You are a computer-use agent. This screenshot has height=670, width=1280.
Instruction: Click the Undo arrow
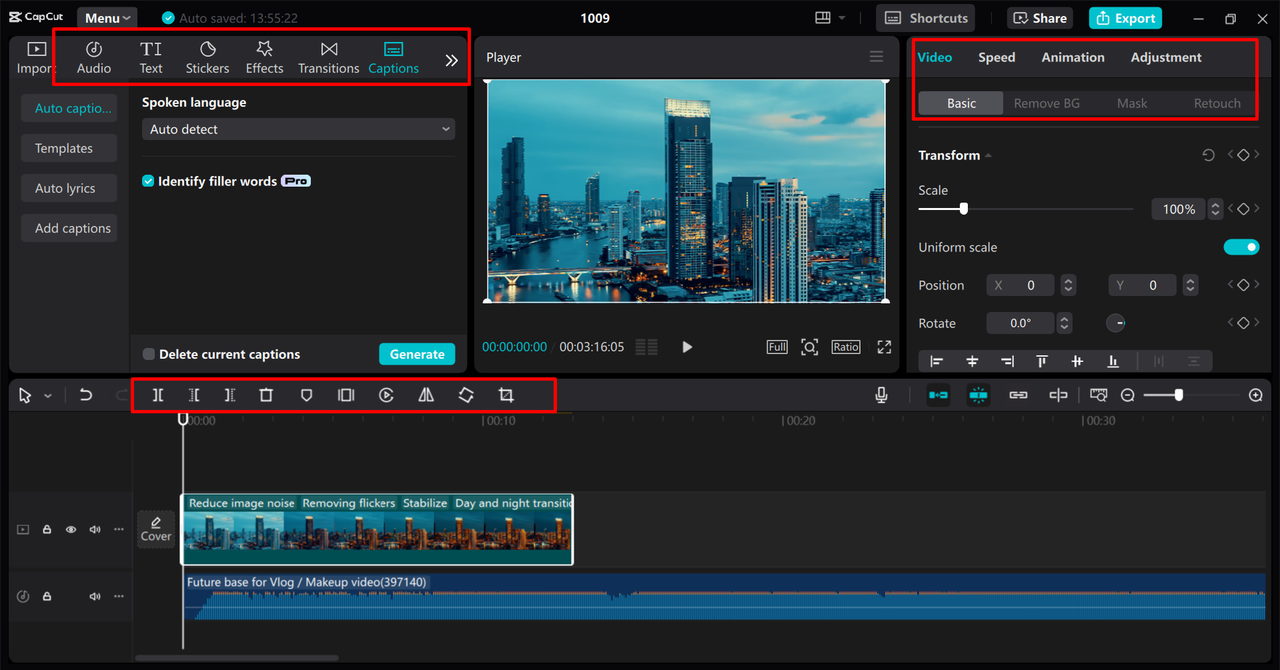(x=86, y=395)
